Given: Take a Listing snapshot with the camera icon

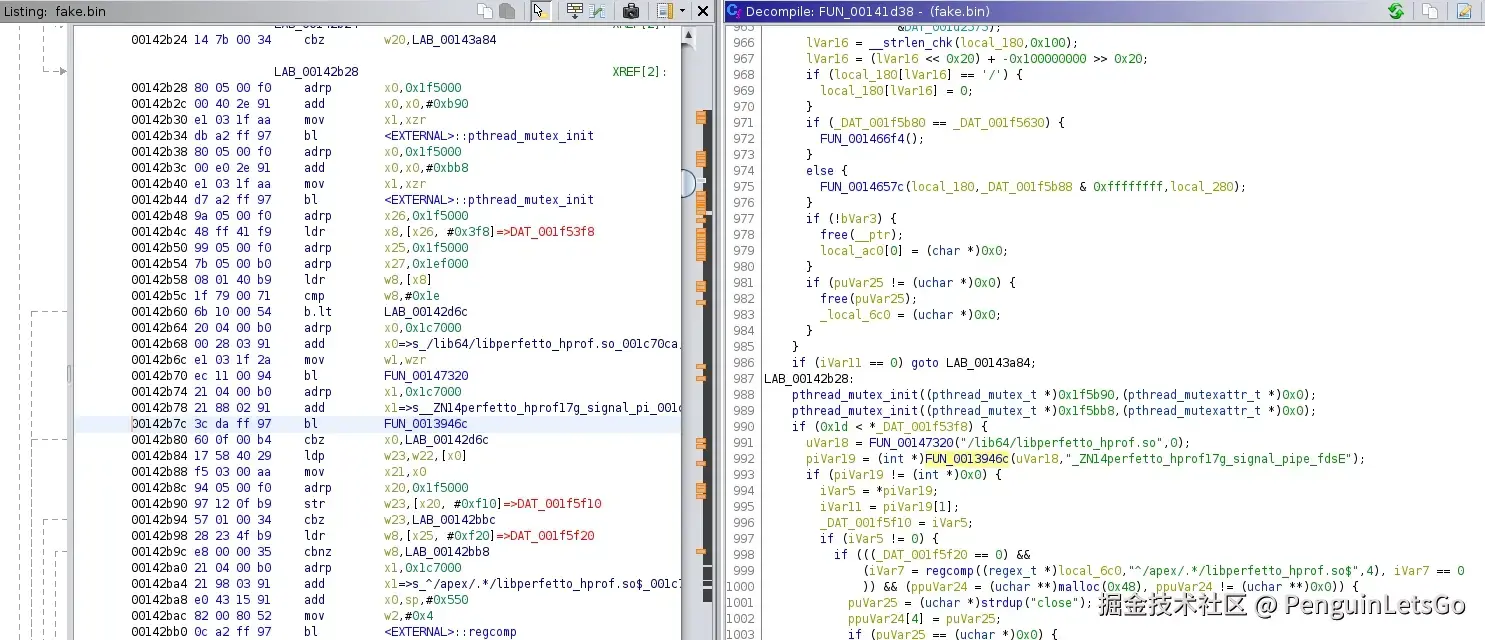Looking at the screenshot, I should (x=631, y=11).
